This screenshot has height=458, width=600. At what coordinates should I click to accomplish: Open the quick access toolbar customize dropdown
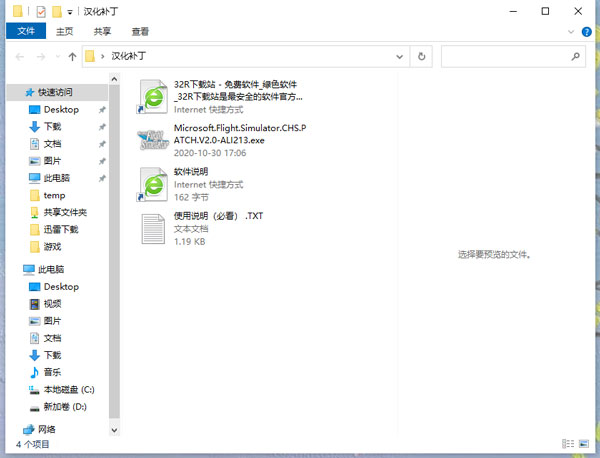click(x=71, y=11)
